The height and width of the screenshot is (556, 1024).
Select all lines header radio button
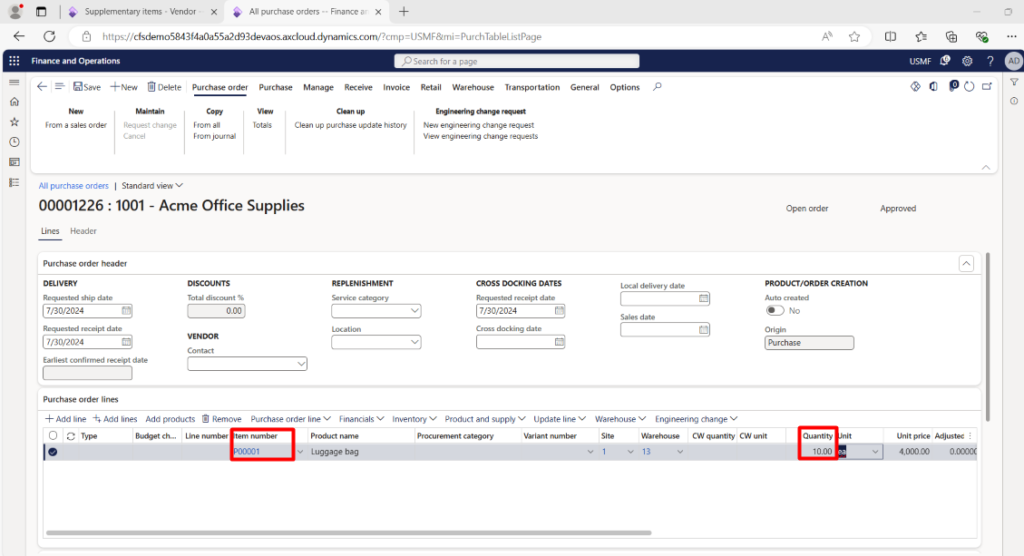[x=53, y=435]
